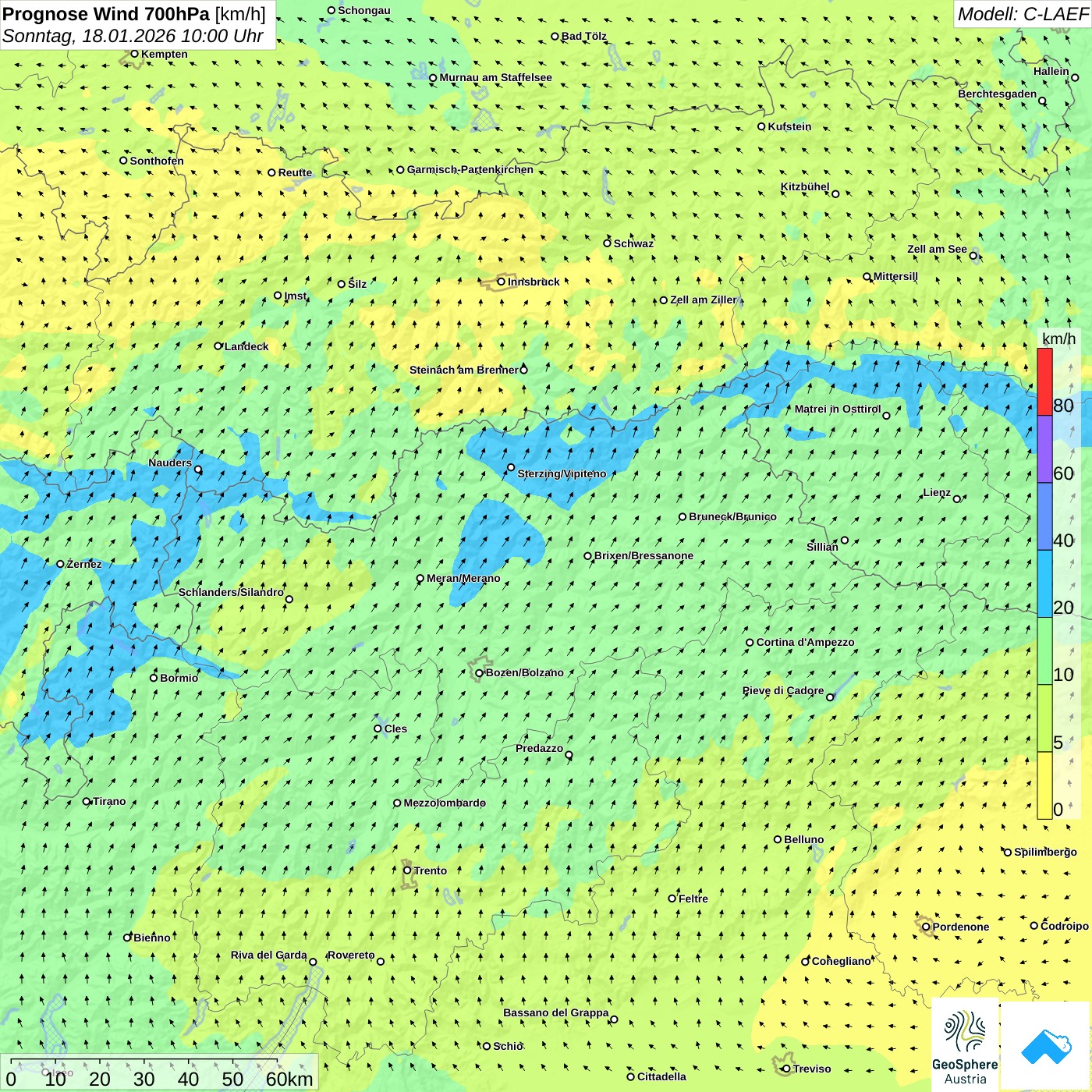Click the Zell am See label
1092x1092 pixels.
click(x=937, y=249)
